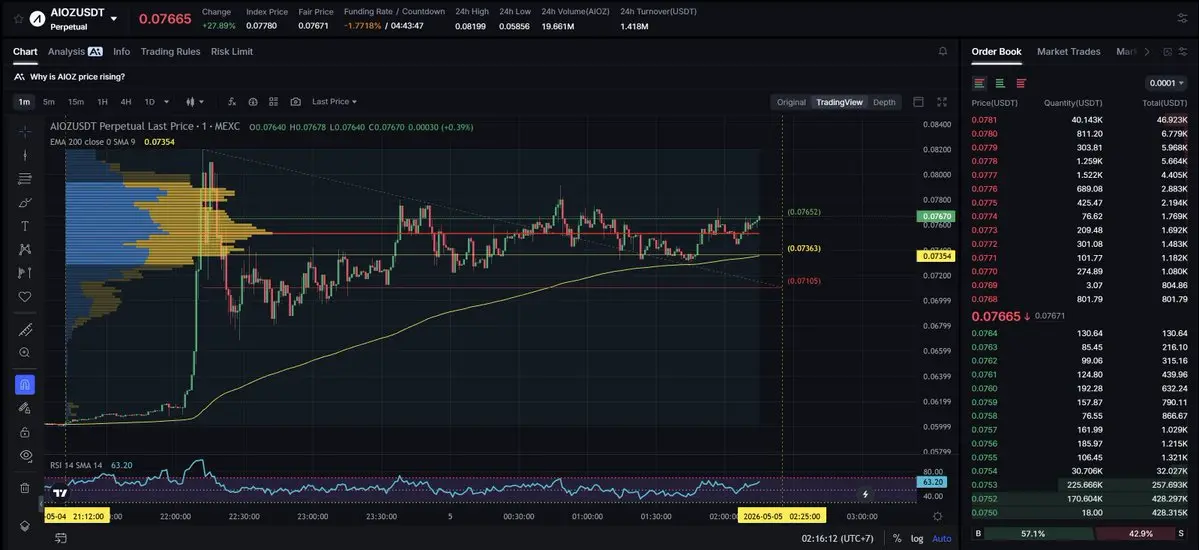Toggle stay in drawing mode pencil-lock
1199x550 pixels.
24,408
